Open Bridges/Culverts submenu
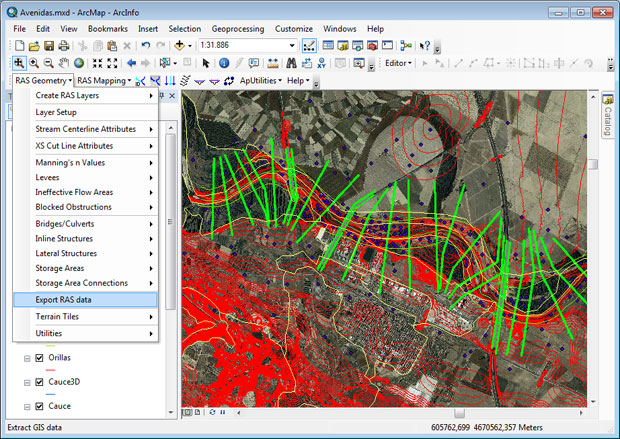620x439 pixels. click(x=85, y=224)
